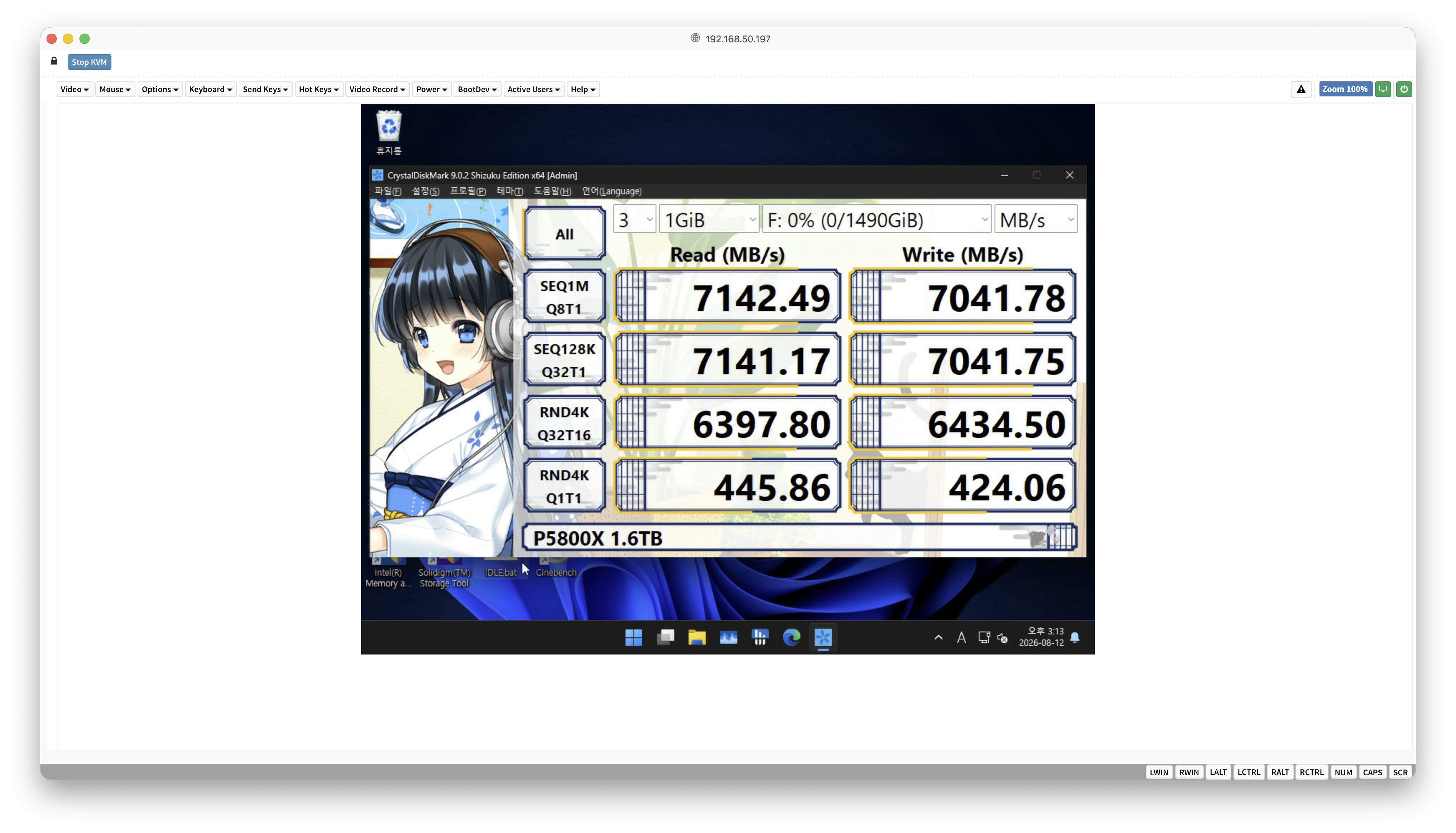The height and width of the screenshot is (833, 1456).
Task: Expand the Options dropdown
Action: (160, 89)
